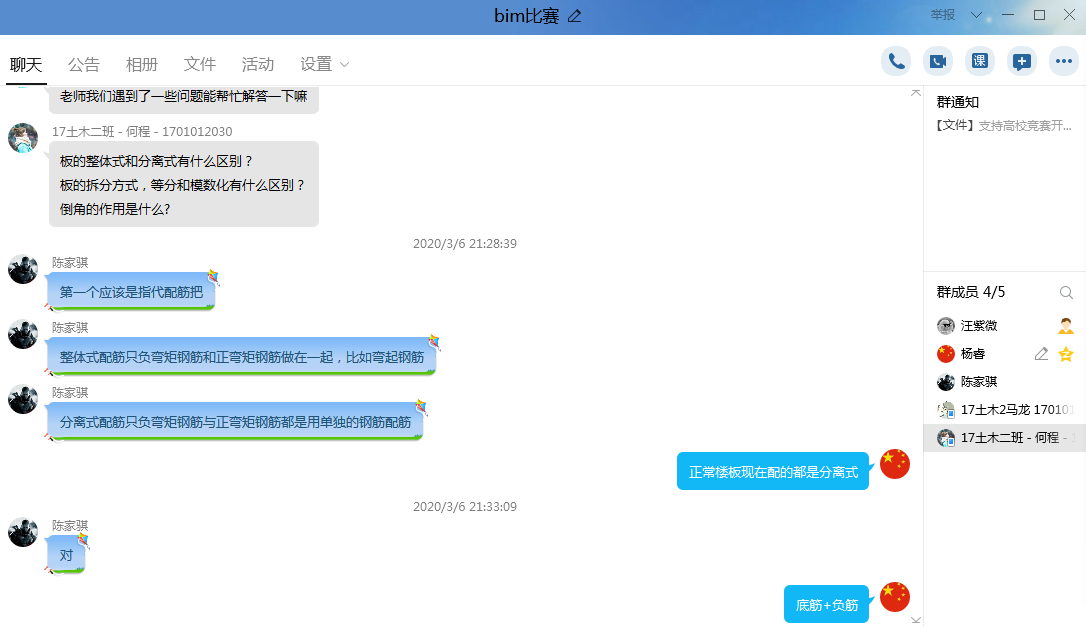Click the edit pencil beside 杨睿

[x=1041, y=354]
